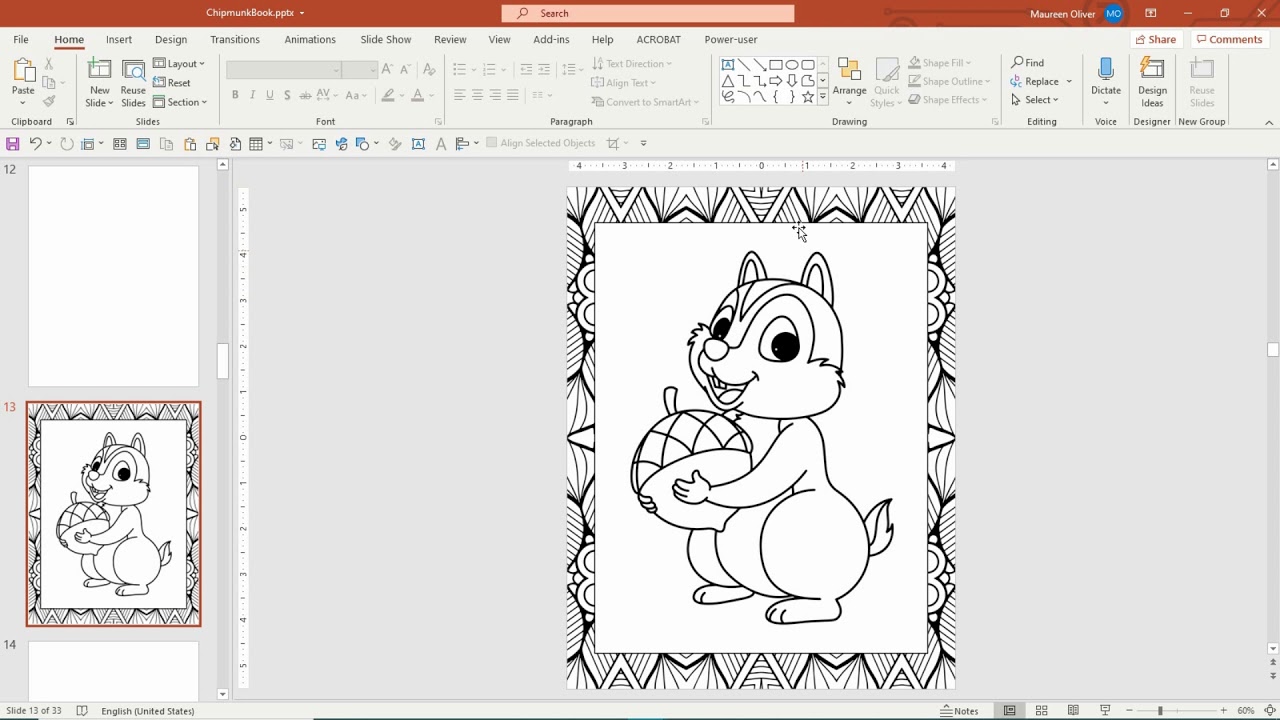Click the Reset slide button
This screenshot has height=720, width=1280.
point(172,83)
